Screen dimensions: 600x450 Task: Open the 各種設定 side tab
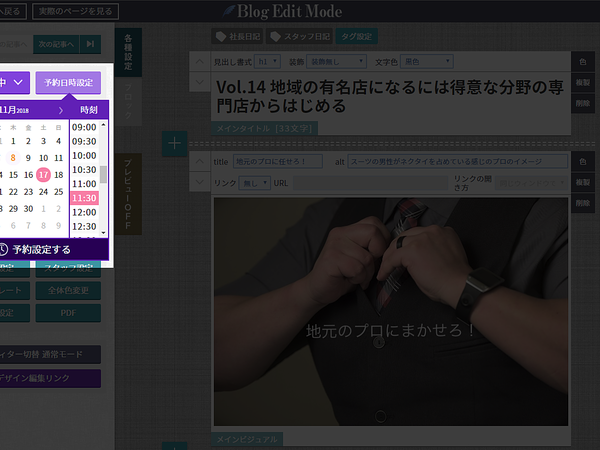pos(128,52)
